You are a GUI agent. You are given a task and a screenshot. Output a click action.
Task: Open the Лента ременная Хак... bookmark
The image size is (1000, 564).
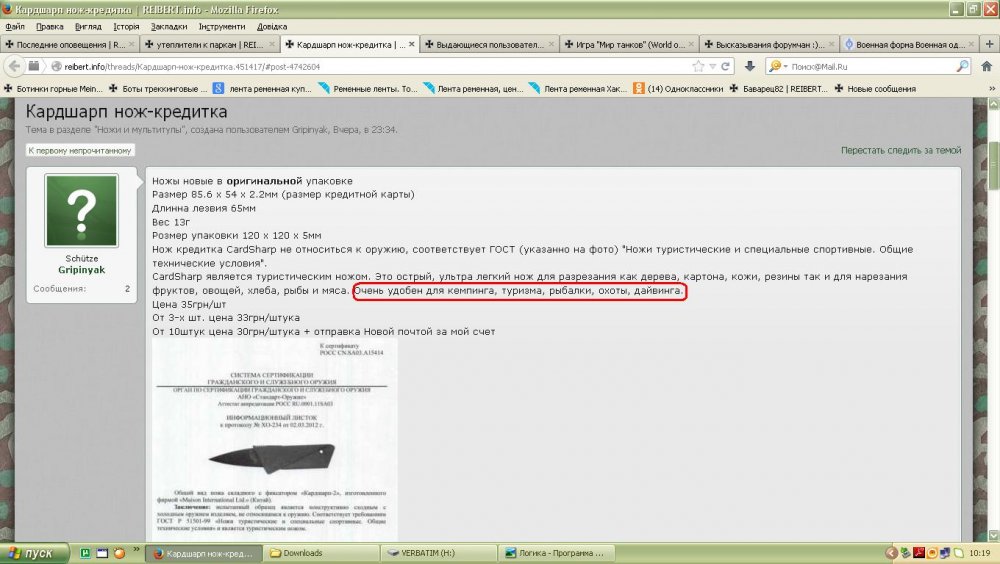point(578,89)
